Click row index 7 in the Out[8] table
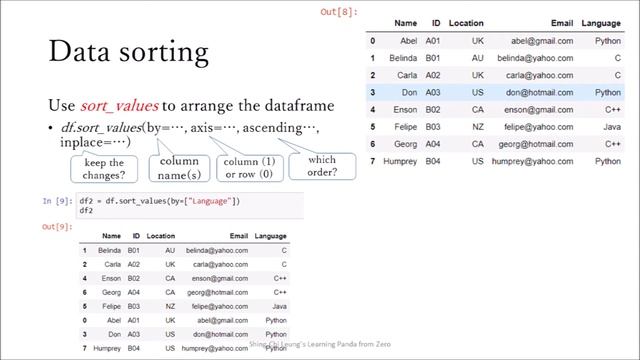The image size is (640, 360). click(373, 161)
